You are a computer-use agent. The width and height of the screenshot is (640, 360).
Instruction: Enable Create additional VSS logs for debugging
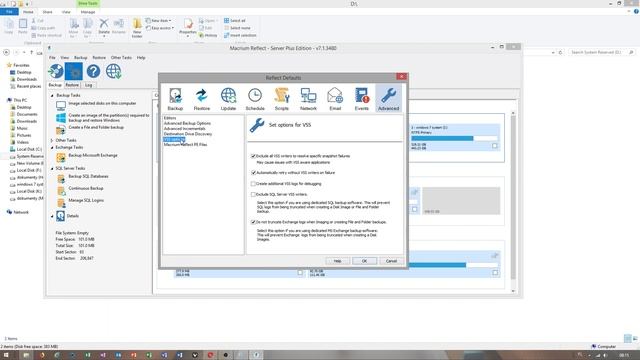(x=253, y=184)
